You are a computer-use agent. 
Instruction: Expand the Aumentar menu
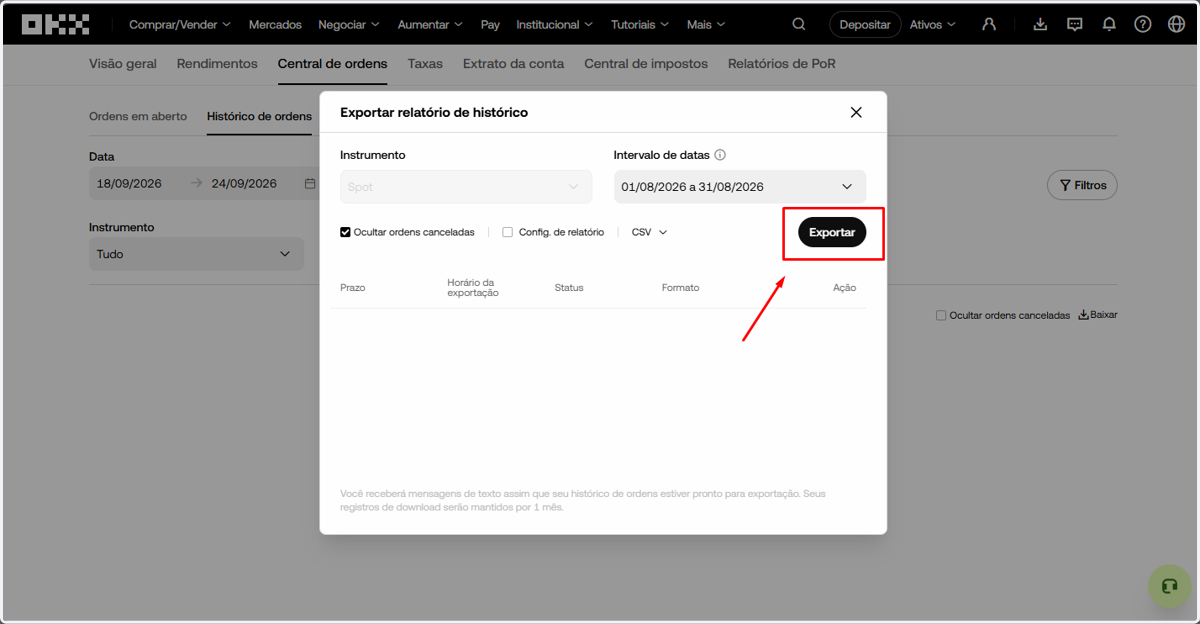[430, 24]
